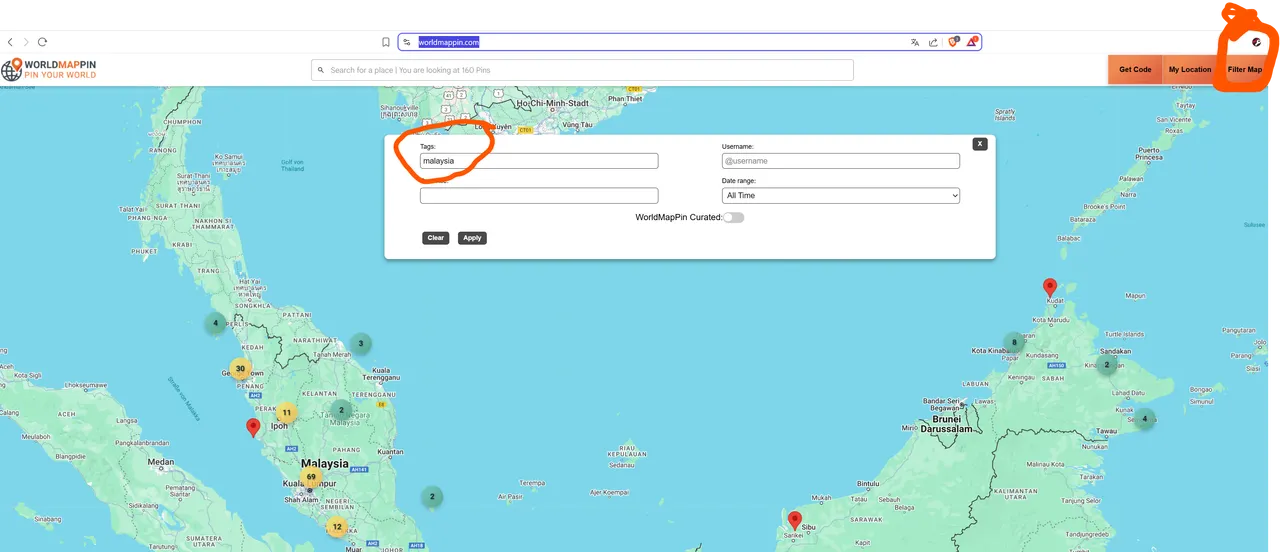Click Apply in the filter dialog
Screen dimensions: 1280x552
[x=472, y=238]
